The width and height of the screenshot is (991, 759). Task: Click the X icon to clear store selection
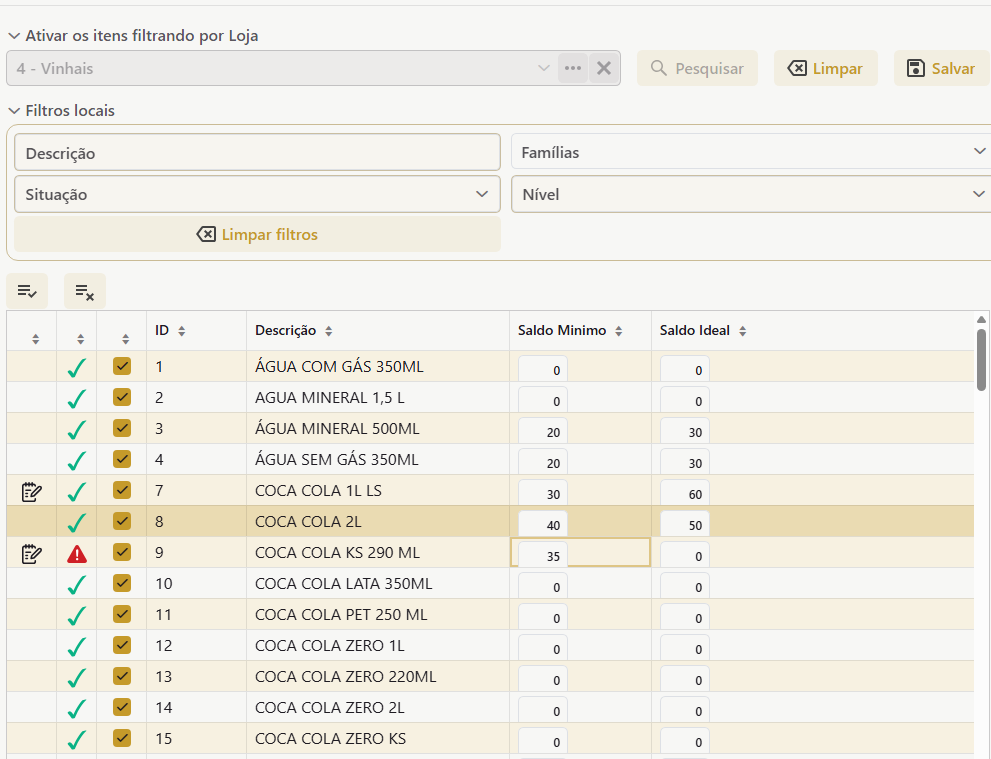(604, 68)
